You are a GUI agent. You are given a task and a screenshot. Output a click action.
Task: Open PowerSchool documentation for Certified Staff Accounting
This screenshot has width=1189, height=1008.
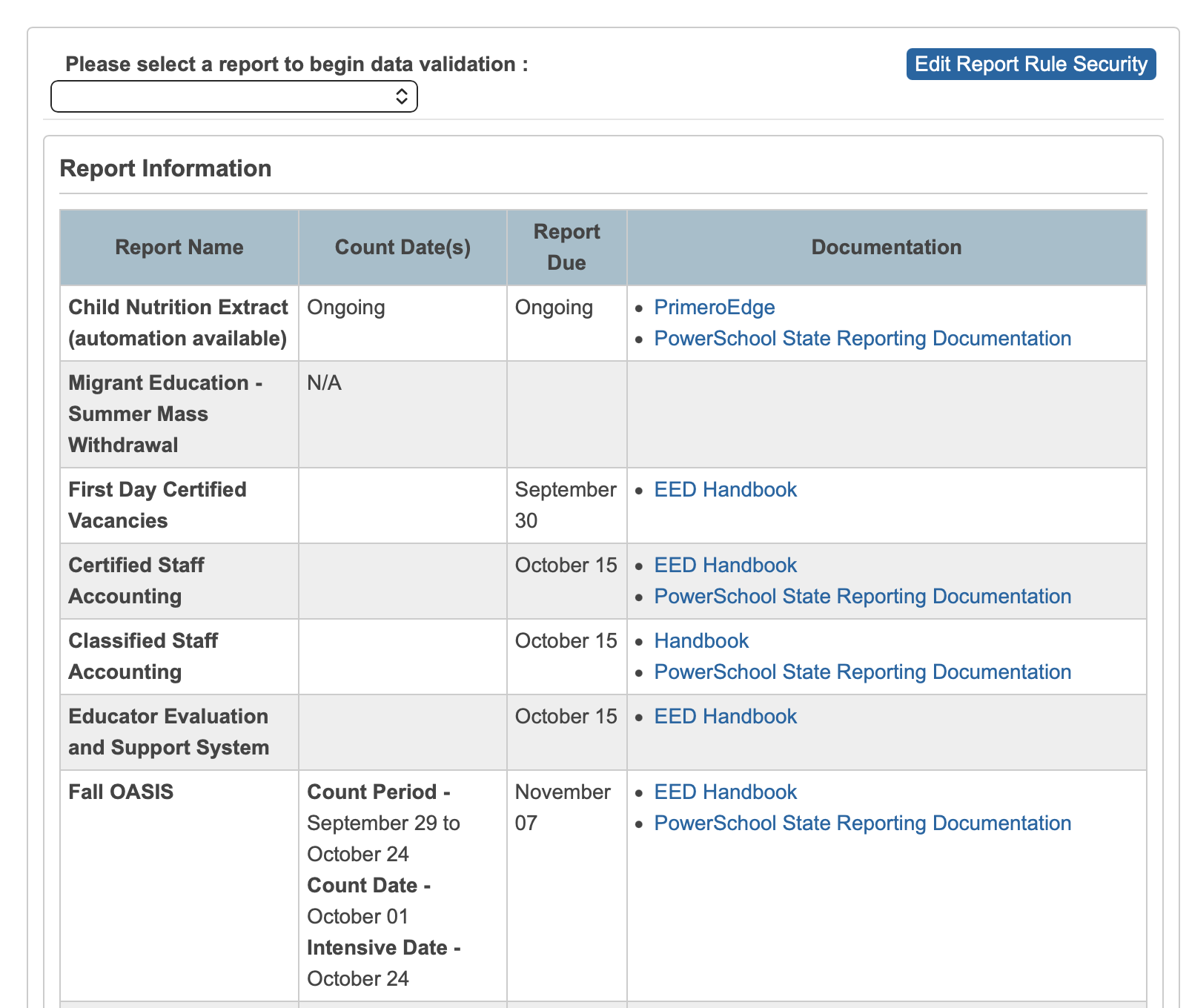(x=863, y=597)
